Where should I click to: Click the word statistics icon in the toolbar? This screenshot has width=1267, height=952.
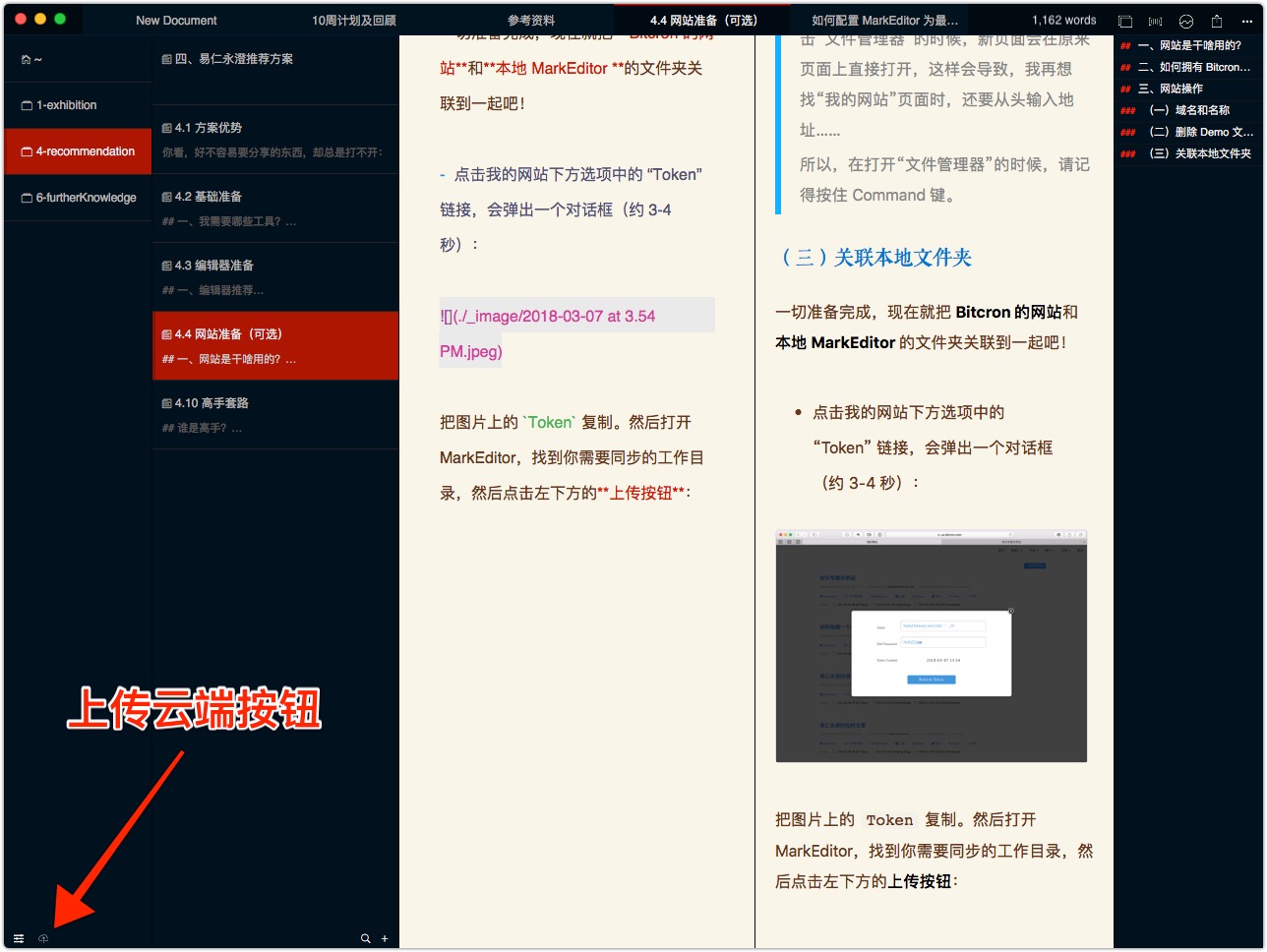click(1155, 20)
